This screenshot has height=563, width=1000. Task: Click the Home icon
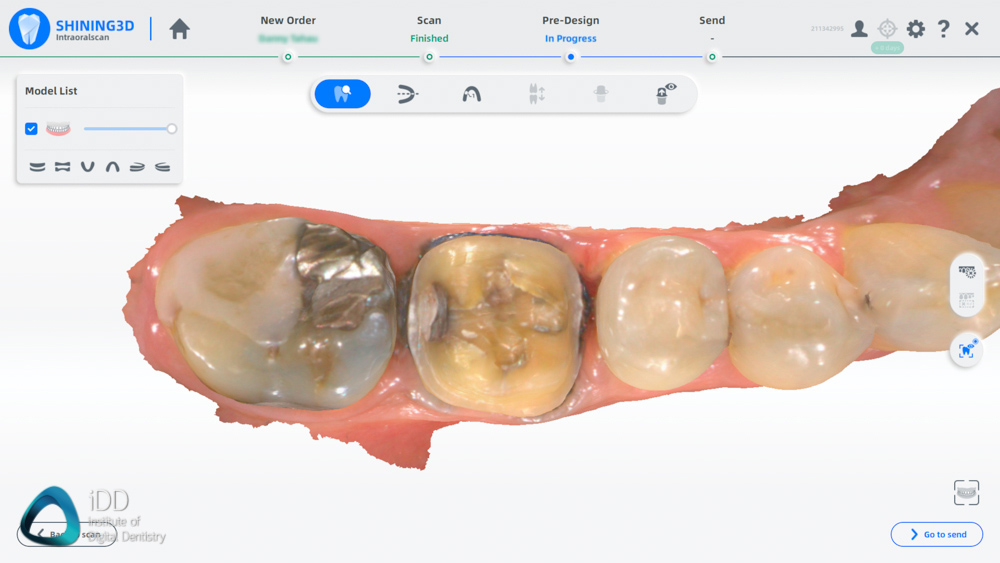pyautogui.click(x=180, y=29)
